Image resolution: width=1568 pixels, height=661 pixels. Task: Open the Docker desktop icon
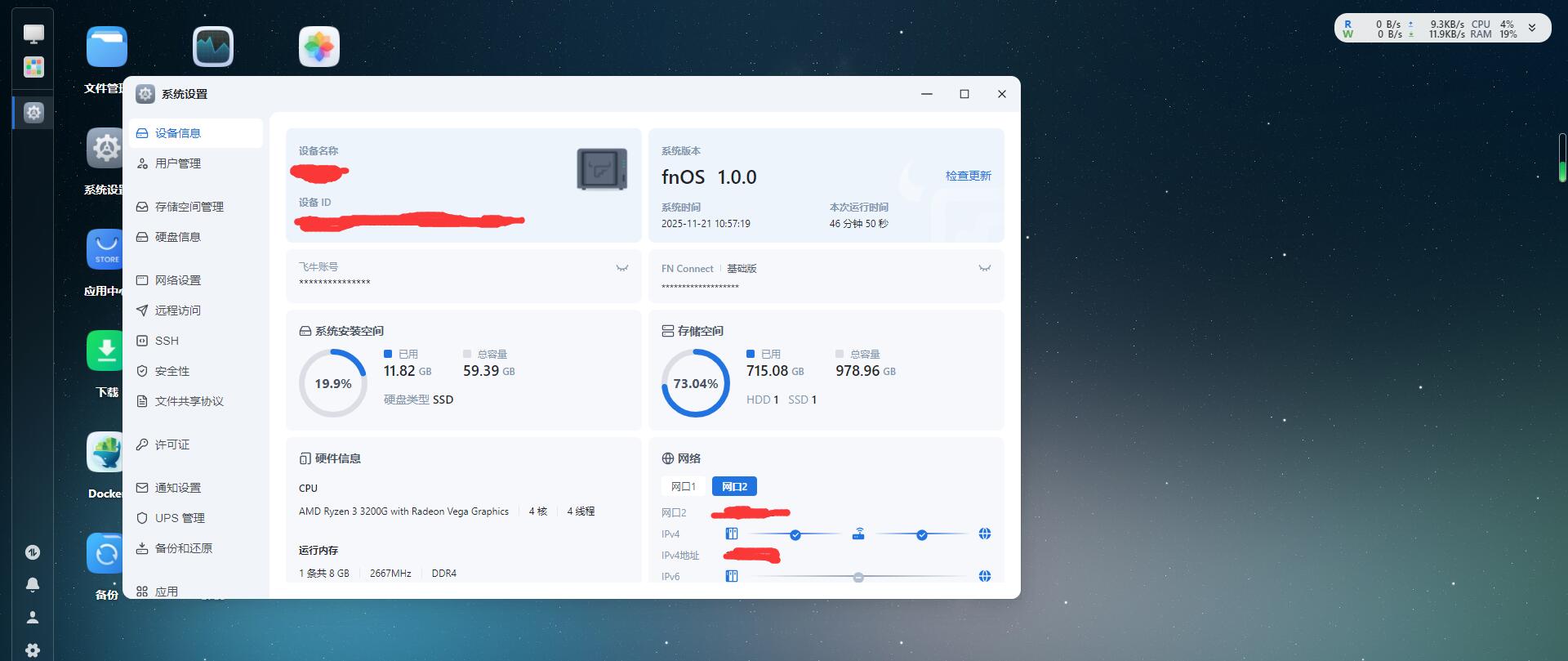coord(105,452)
